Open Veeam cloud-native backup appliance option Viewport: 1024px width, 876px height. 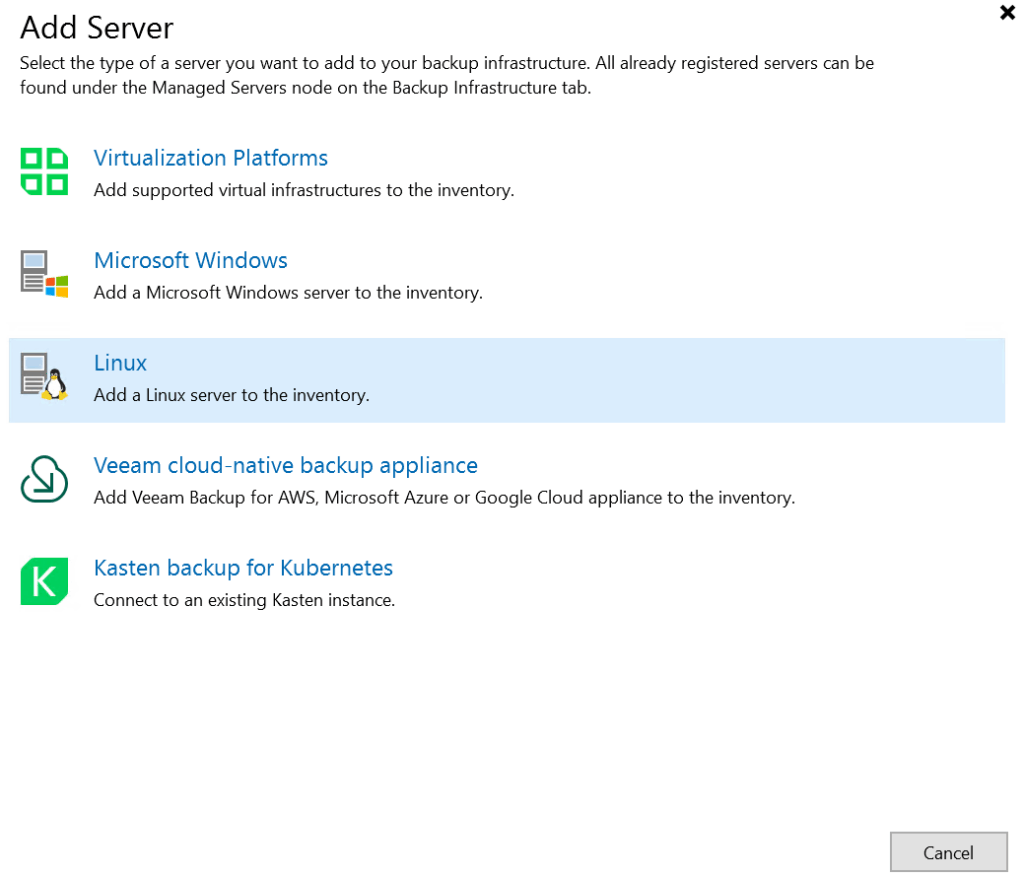[285, 466]
